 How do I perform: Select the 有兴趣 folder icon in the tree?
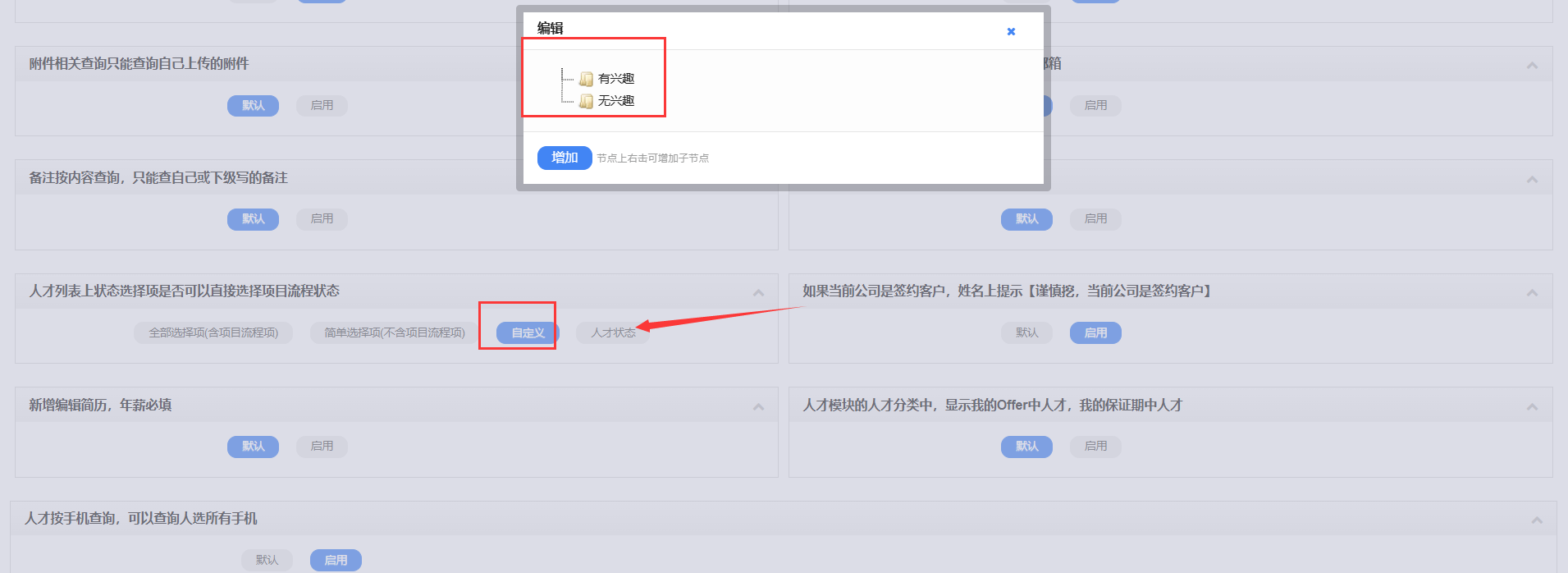[586, 79]
